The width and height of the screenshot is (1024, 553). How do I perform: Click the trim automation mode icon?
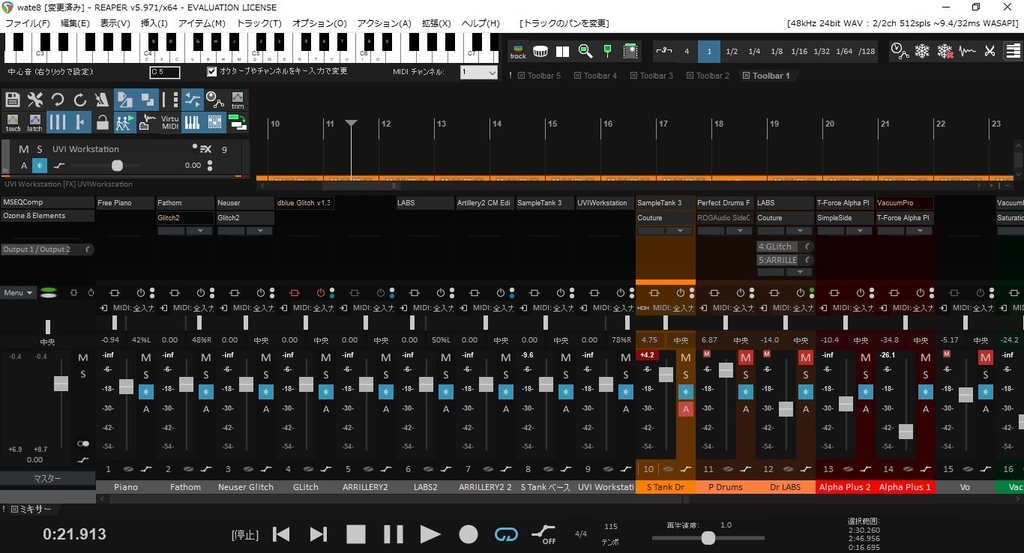click(238, 99)
